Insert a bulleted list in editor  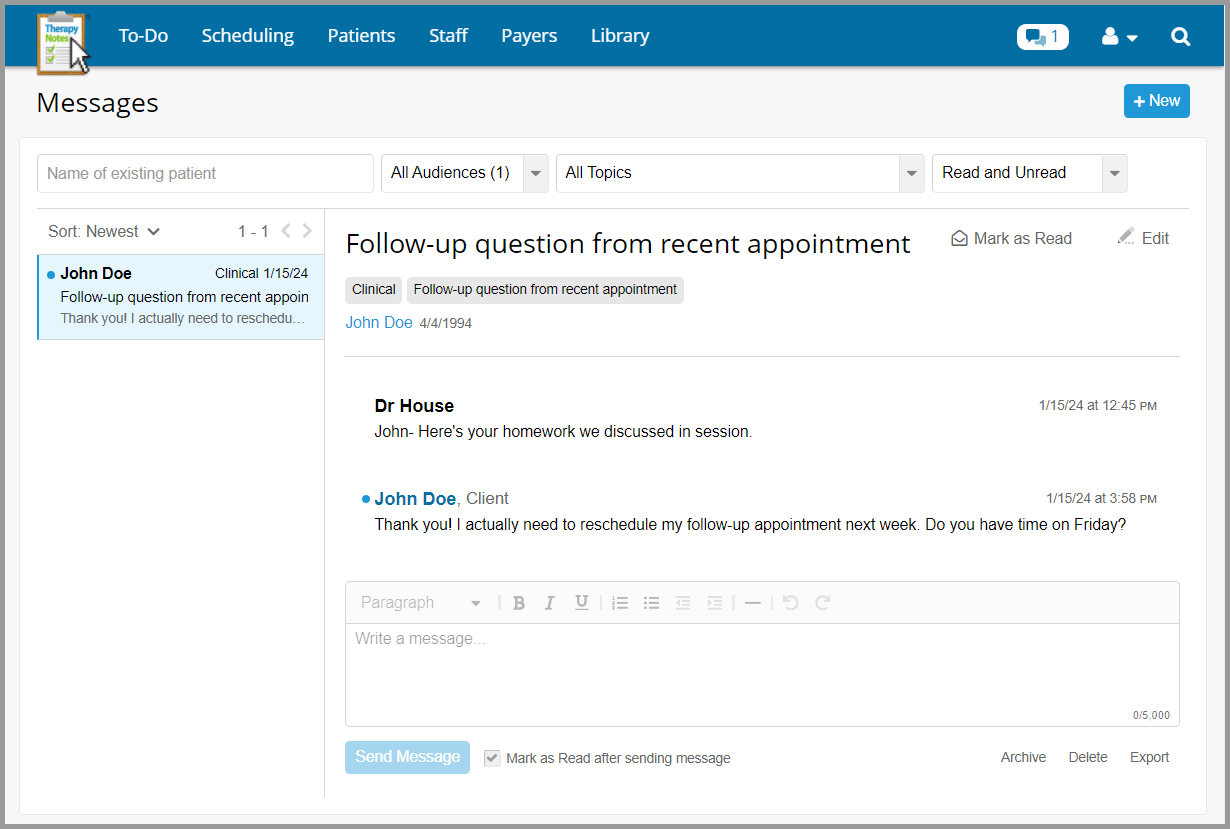[x=652, y=603]
